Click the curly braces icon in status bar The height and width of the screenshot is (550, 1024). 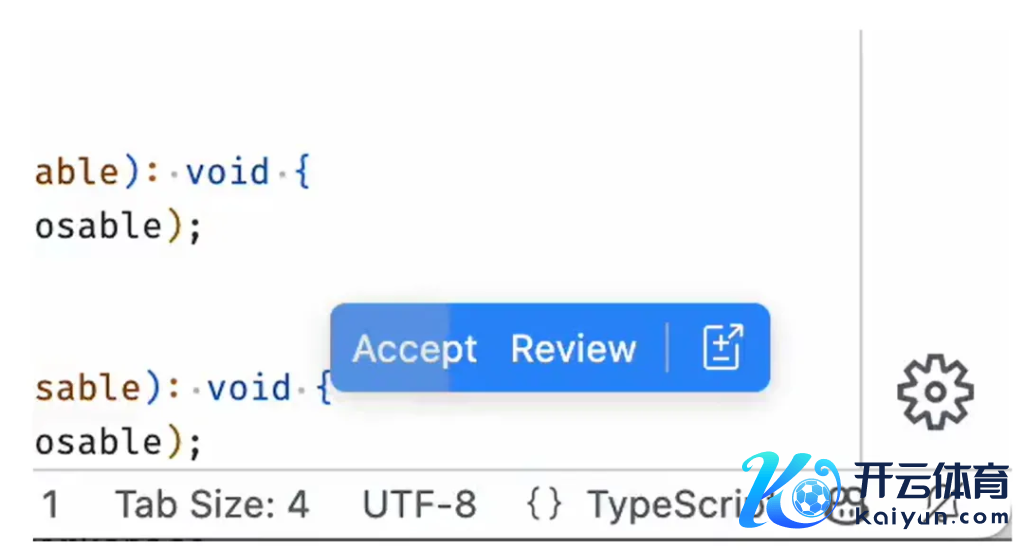(544, 505)
